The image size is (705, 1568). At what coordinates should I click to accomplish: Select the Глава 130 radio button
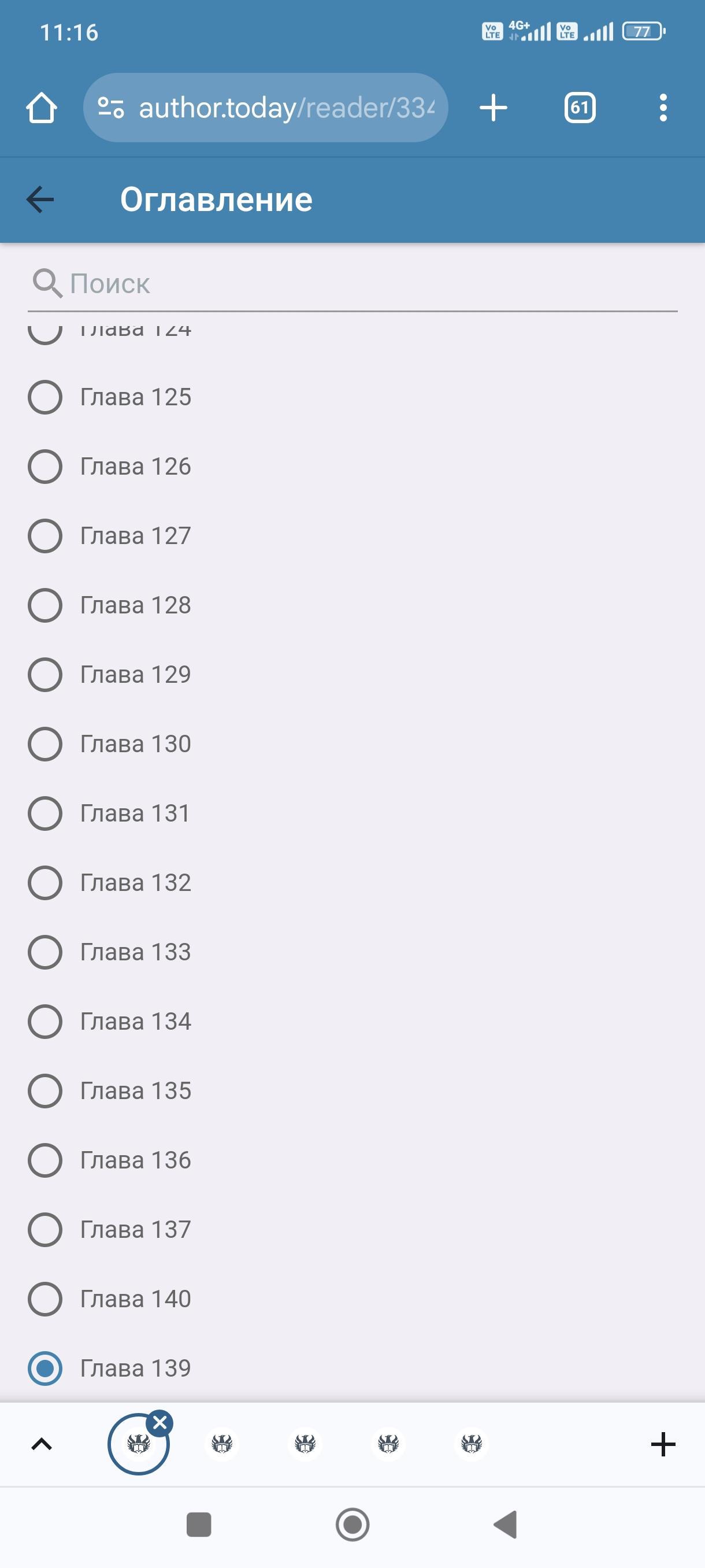(x=45, y=744)
